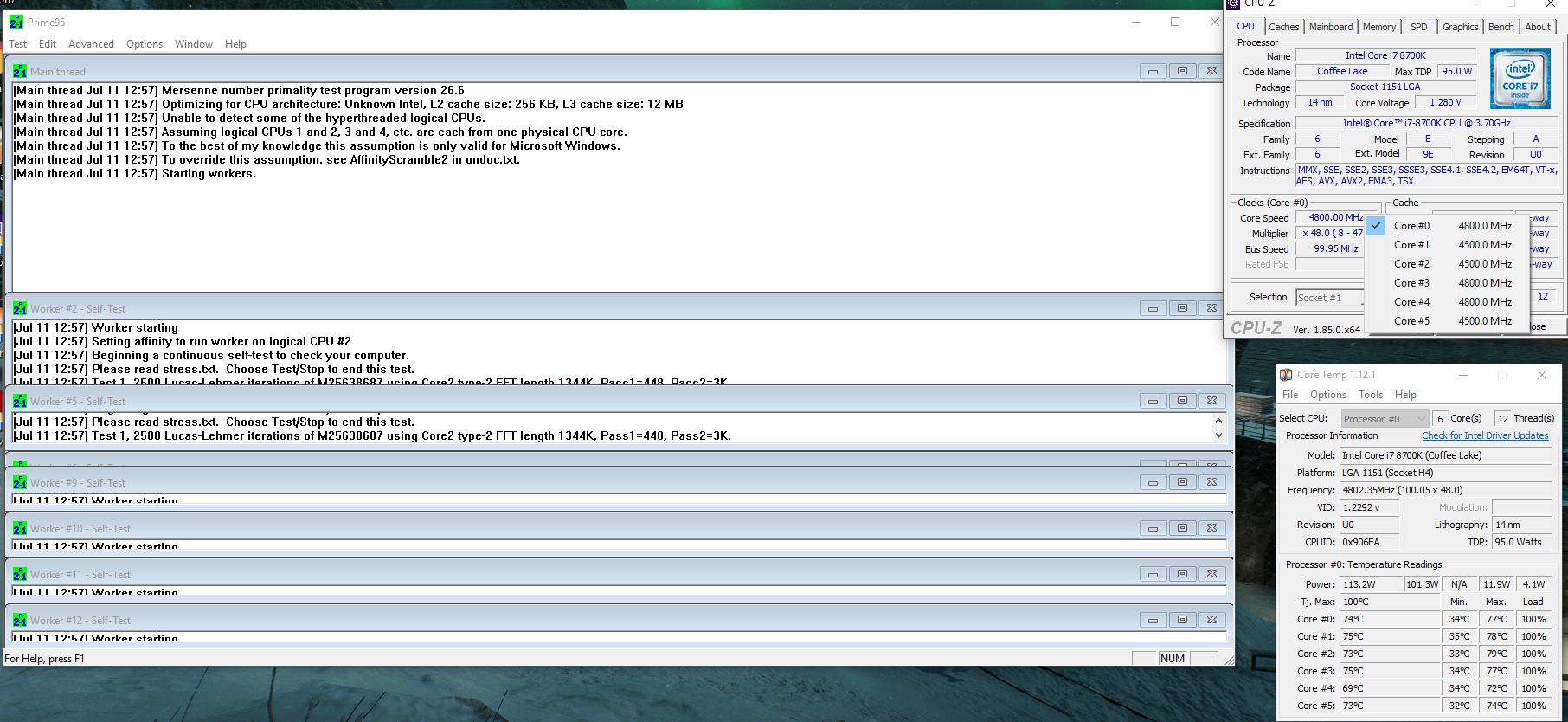Open the Tools menu in Core Temp

click(x=1371, y=395)
